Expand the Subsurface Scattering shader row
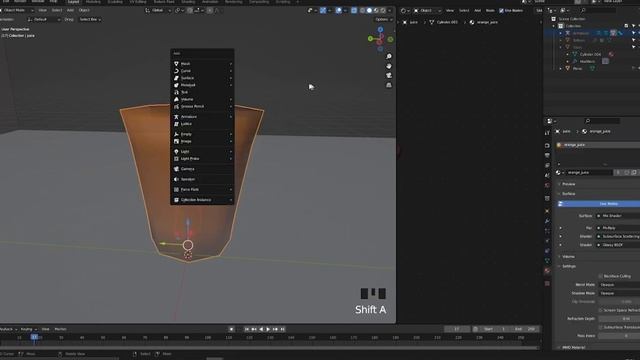Viewport: 640px width, 360px height. [x=560, y=237]
